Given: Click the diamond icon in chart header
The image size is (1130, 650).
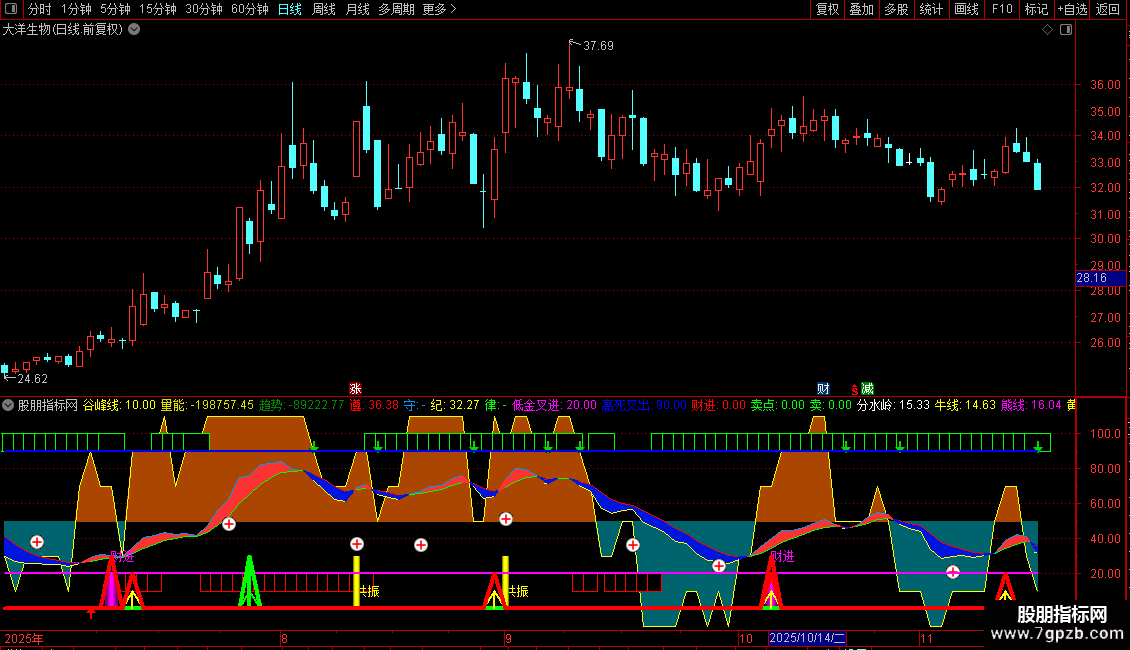Looking at the screenshot, I should click(1047, 30).
